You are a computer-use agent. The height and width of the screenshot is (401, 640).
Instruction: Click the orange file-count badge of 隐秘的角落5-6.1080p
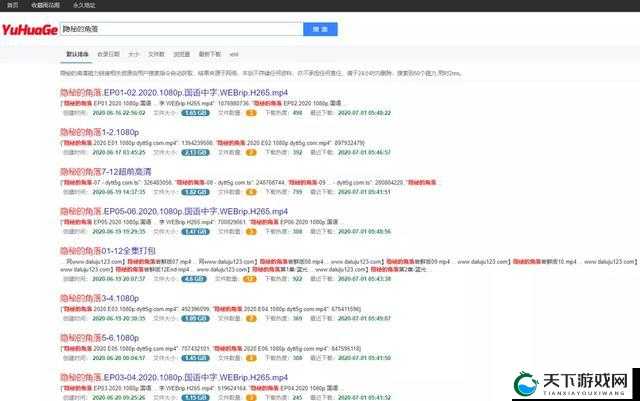251,358
